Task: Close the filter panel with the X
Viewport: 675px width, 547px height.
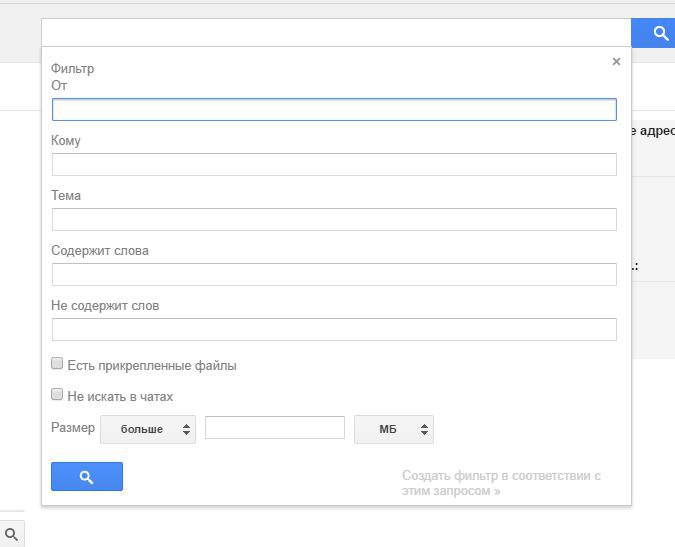Action: [x=616, y=62]
